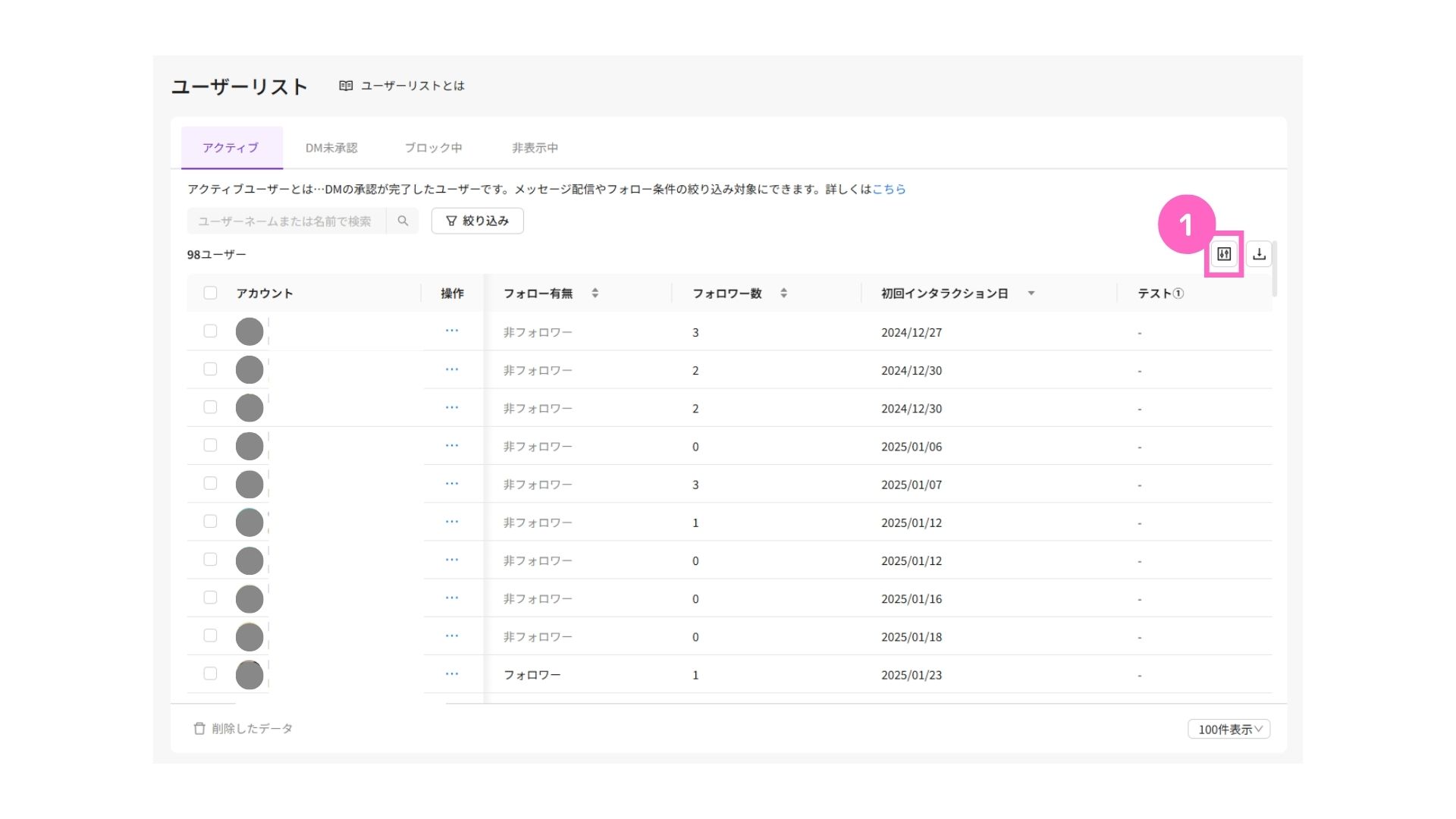Screen dimensions: 1456x819
Task: Check the checkbox for the 2025/01/06 row
Action: point(210,445)
